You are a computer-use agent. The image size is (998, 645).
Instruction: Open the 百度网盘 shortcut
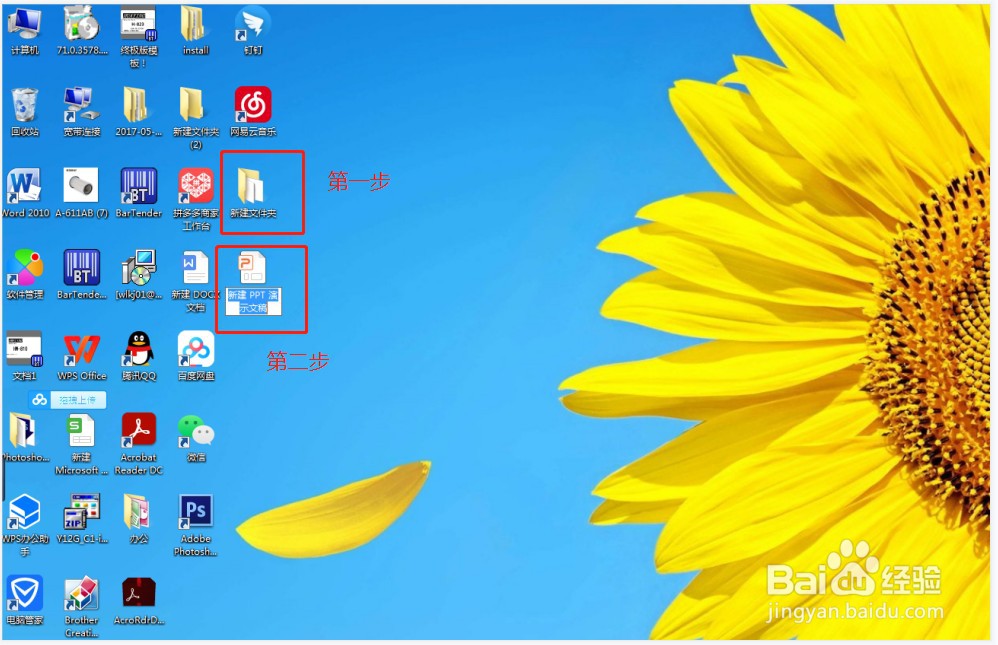pos(195,356)
